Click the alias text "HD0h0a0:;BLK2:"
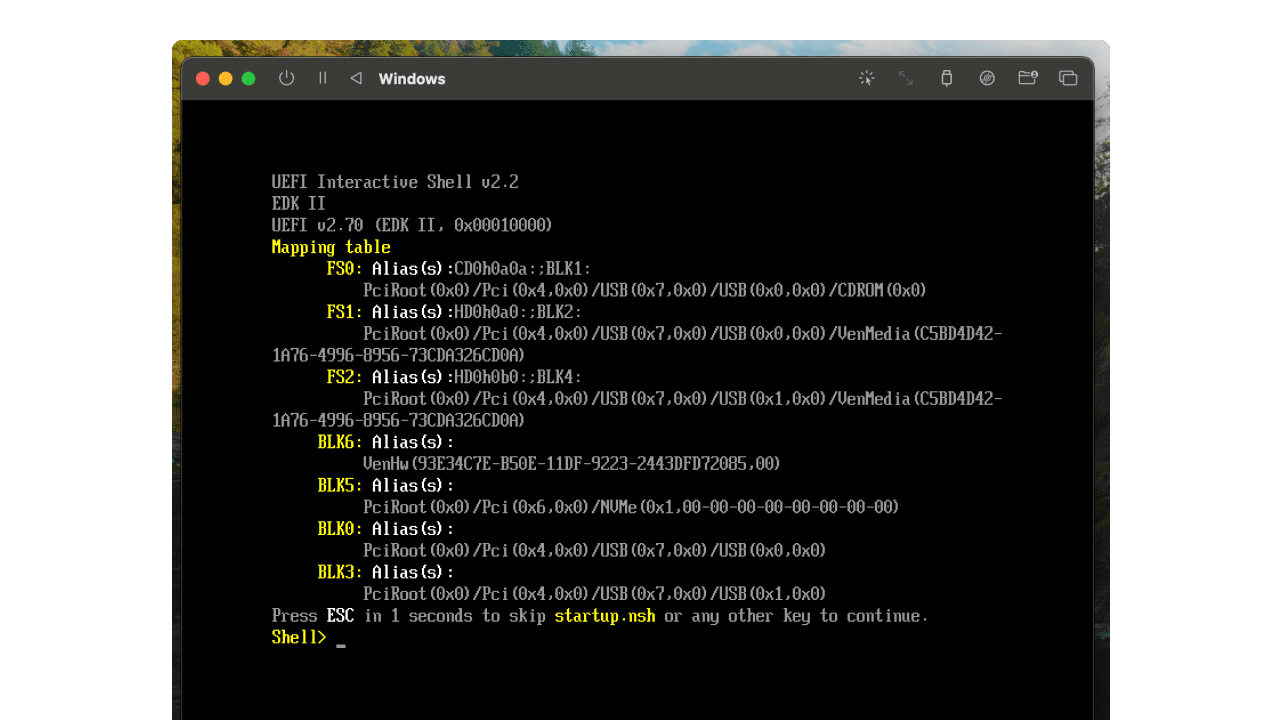 coord(519,312)
